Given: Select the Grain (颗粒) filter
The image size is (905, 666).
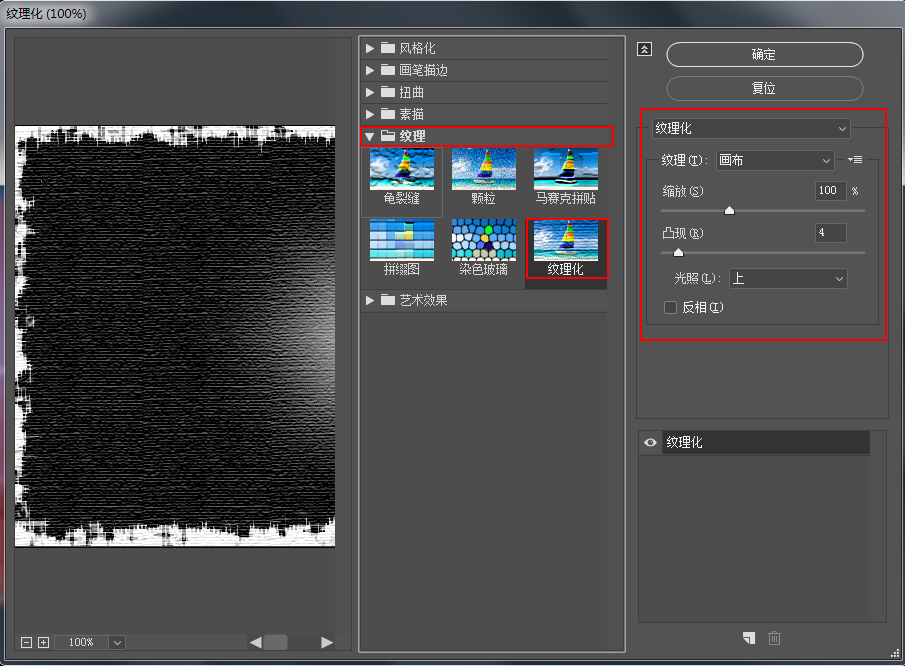Looking at the screenshot, I should pos(483,170).
